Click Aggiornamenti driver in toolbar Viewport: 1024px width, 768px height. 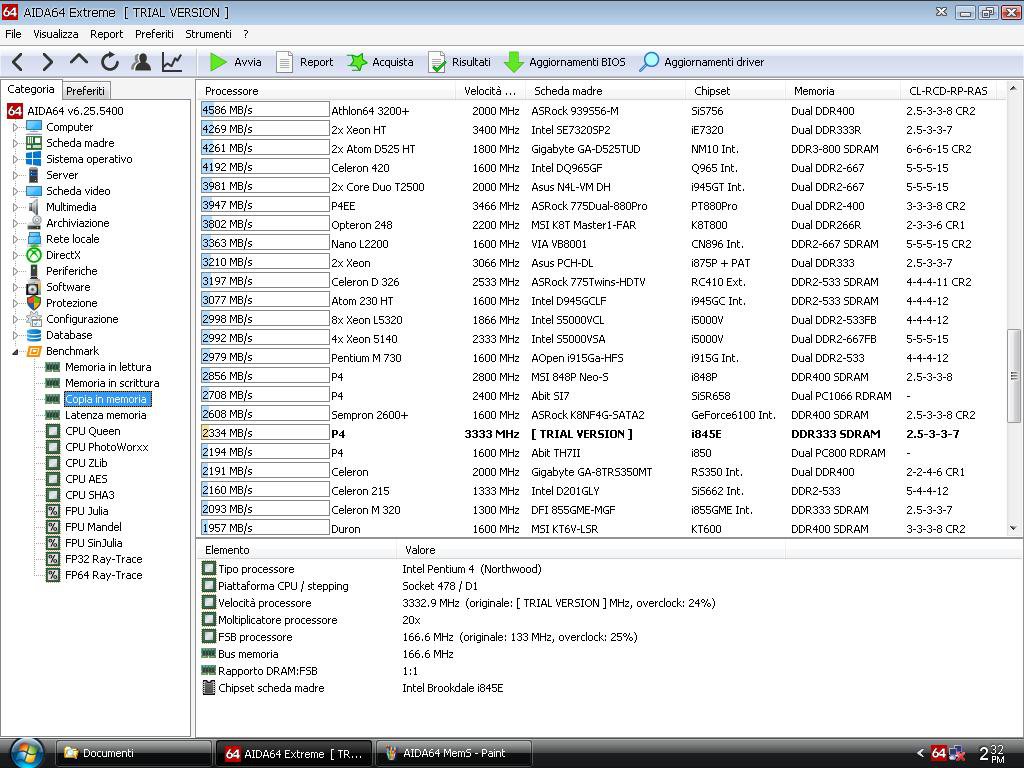click(701, 62)
